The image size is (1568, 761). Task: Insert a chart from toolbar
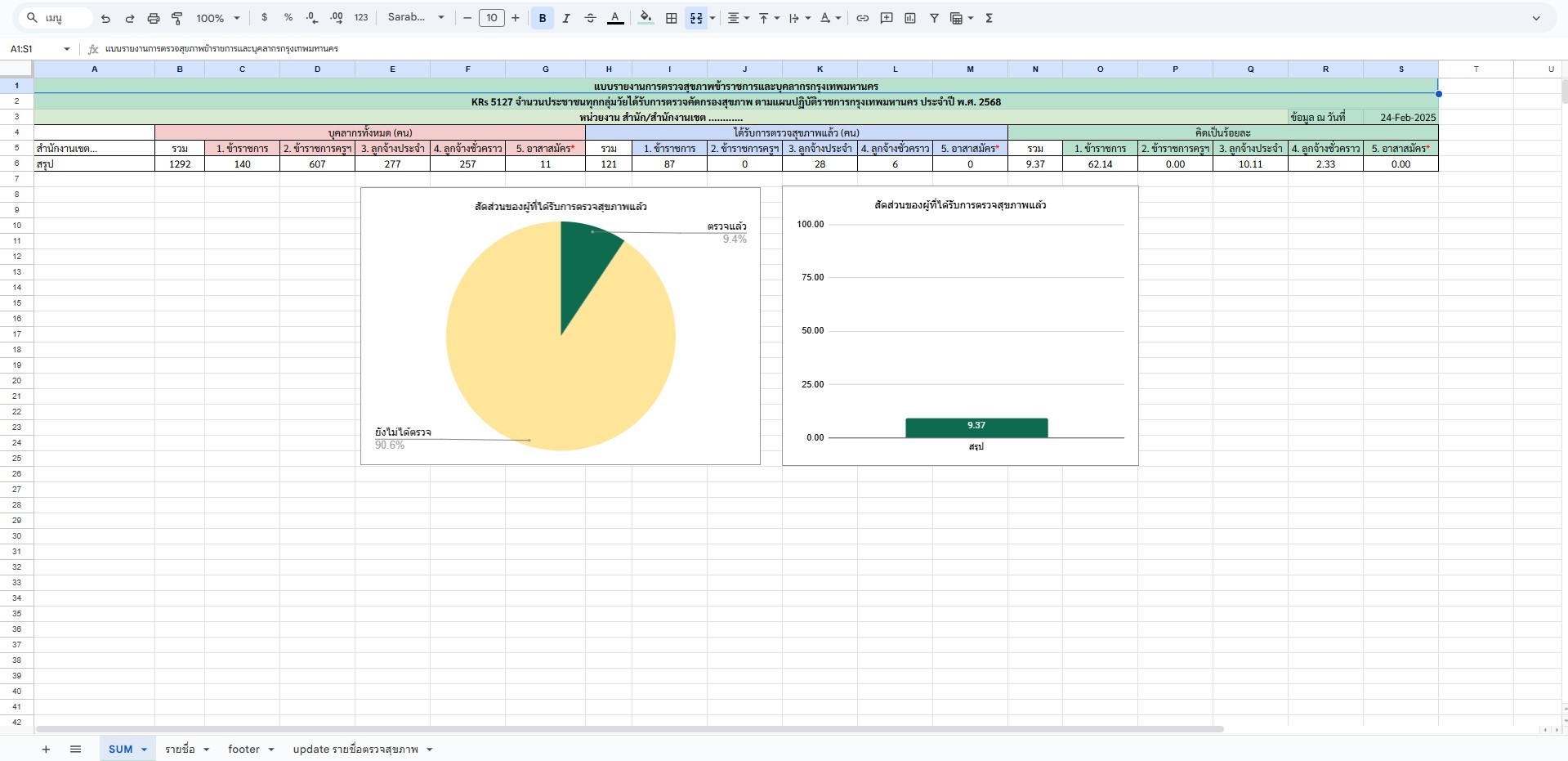click(x=910, y=18)
